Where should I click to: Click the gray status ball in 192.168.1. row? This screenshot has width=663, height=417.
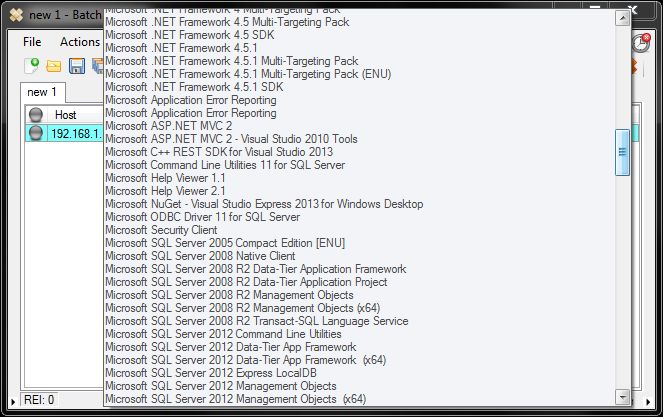(x=36, y=133)
